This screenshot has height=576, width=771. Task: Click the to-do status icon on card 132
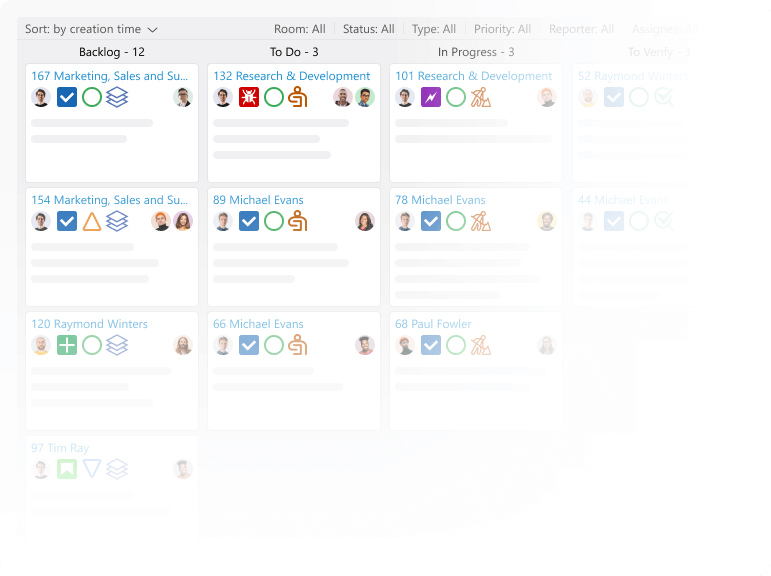click(x=298, y=97)
